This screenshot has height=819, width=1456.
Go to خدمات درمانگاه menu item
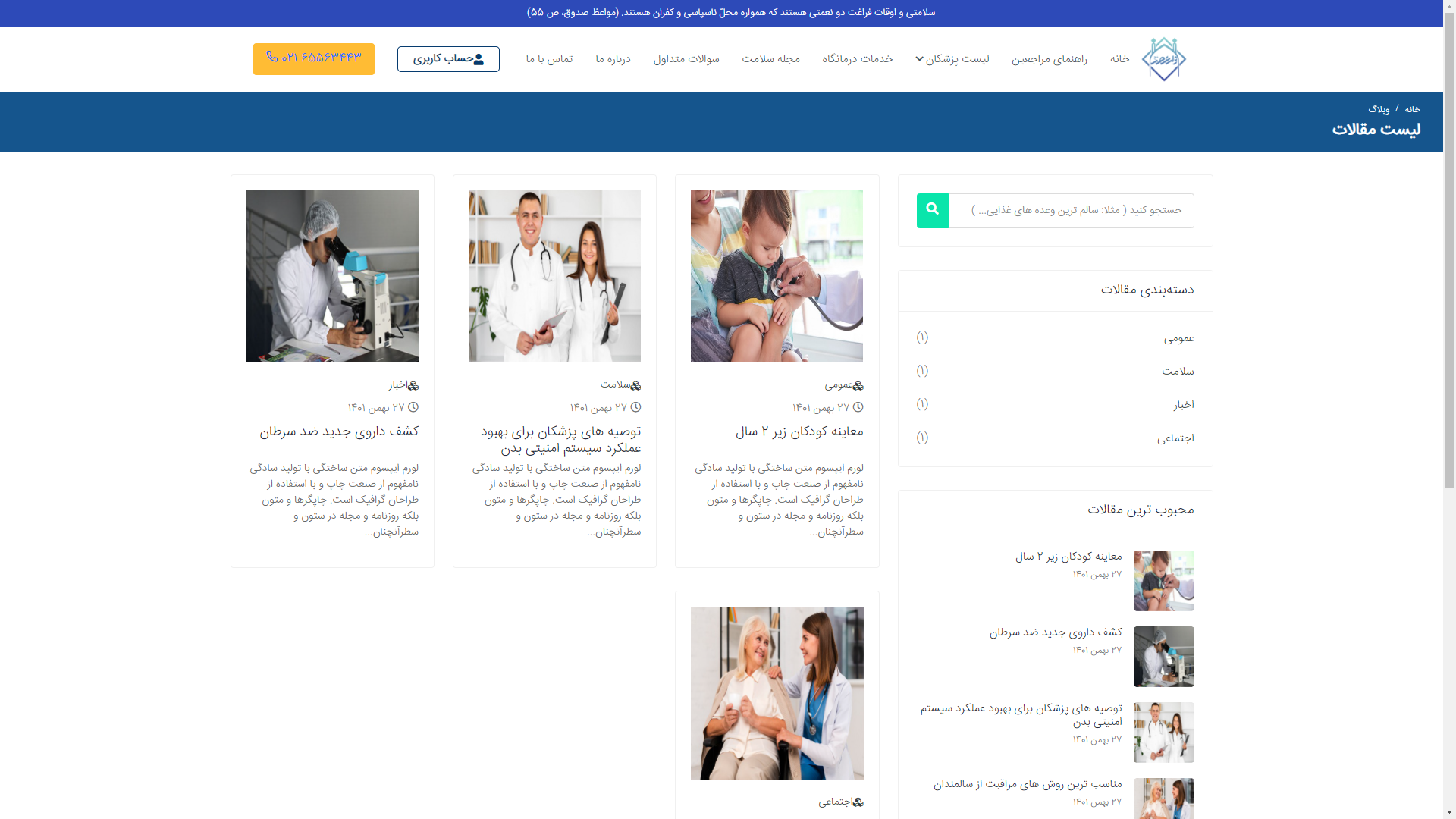[x=858, y=59]
